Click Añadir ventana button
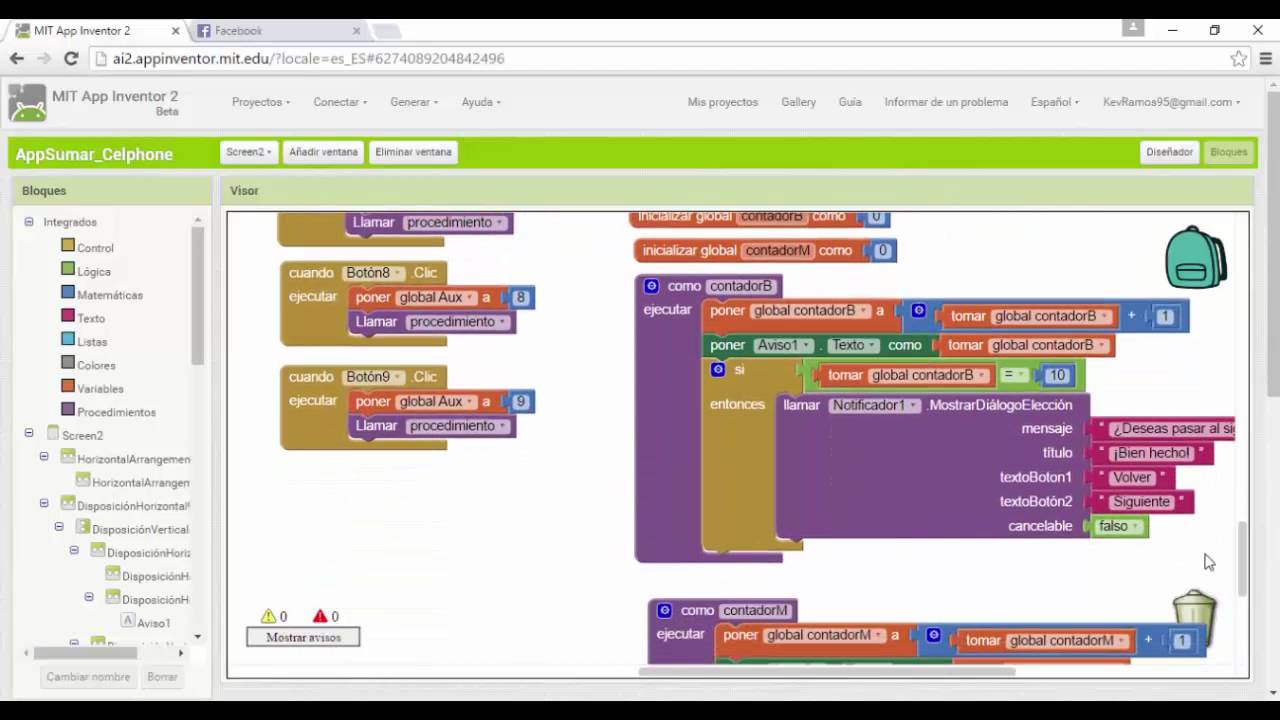 (323, 152)
